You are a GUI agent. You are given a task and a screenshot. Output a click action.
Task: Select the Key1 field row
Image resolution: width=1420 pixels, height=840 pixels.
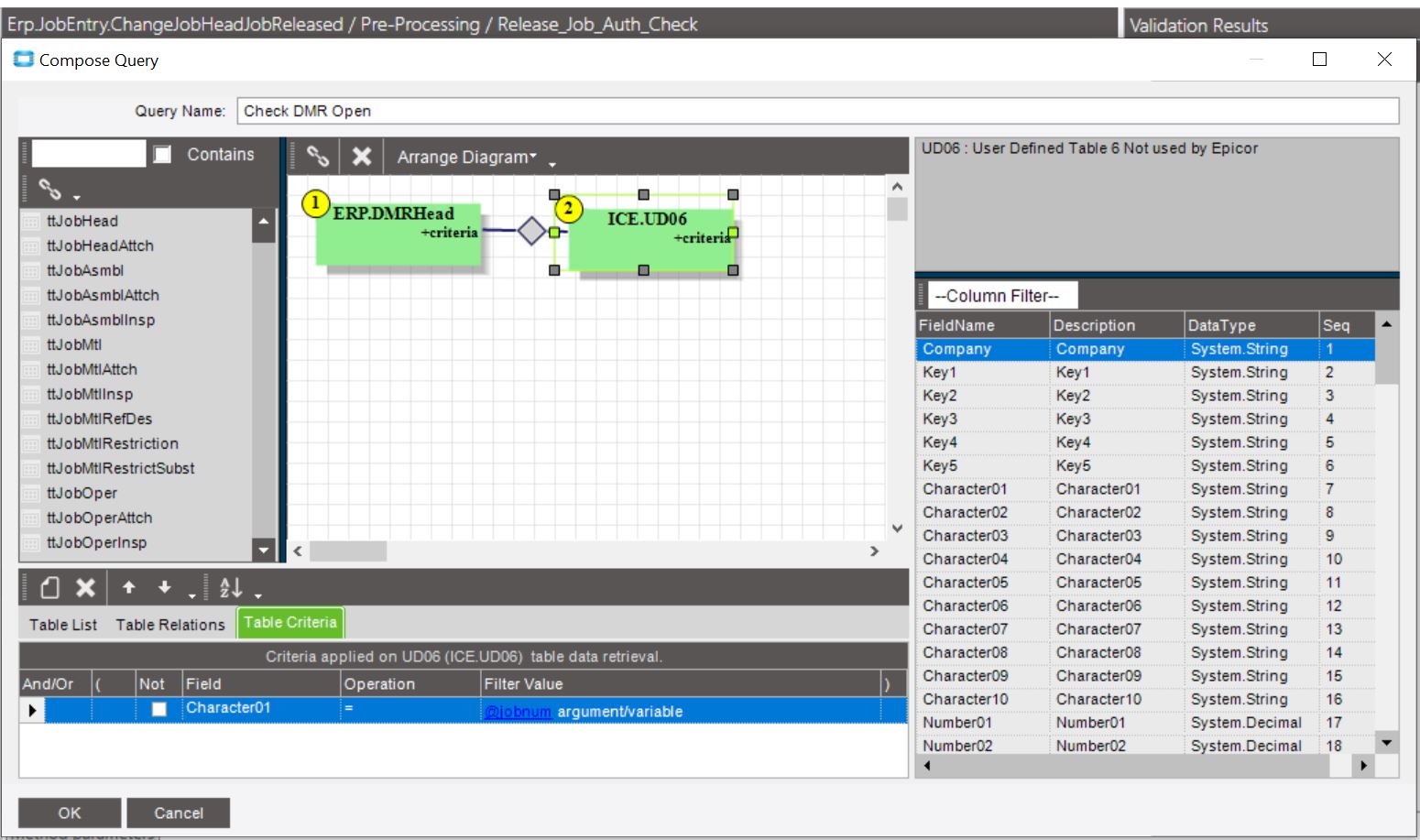1145,372
